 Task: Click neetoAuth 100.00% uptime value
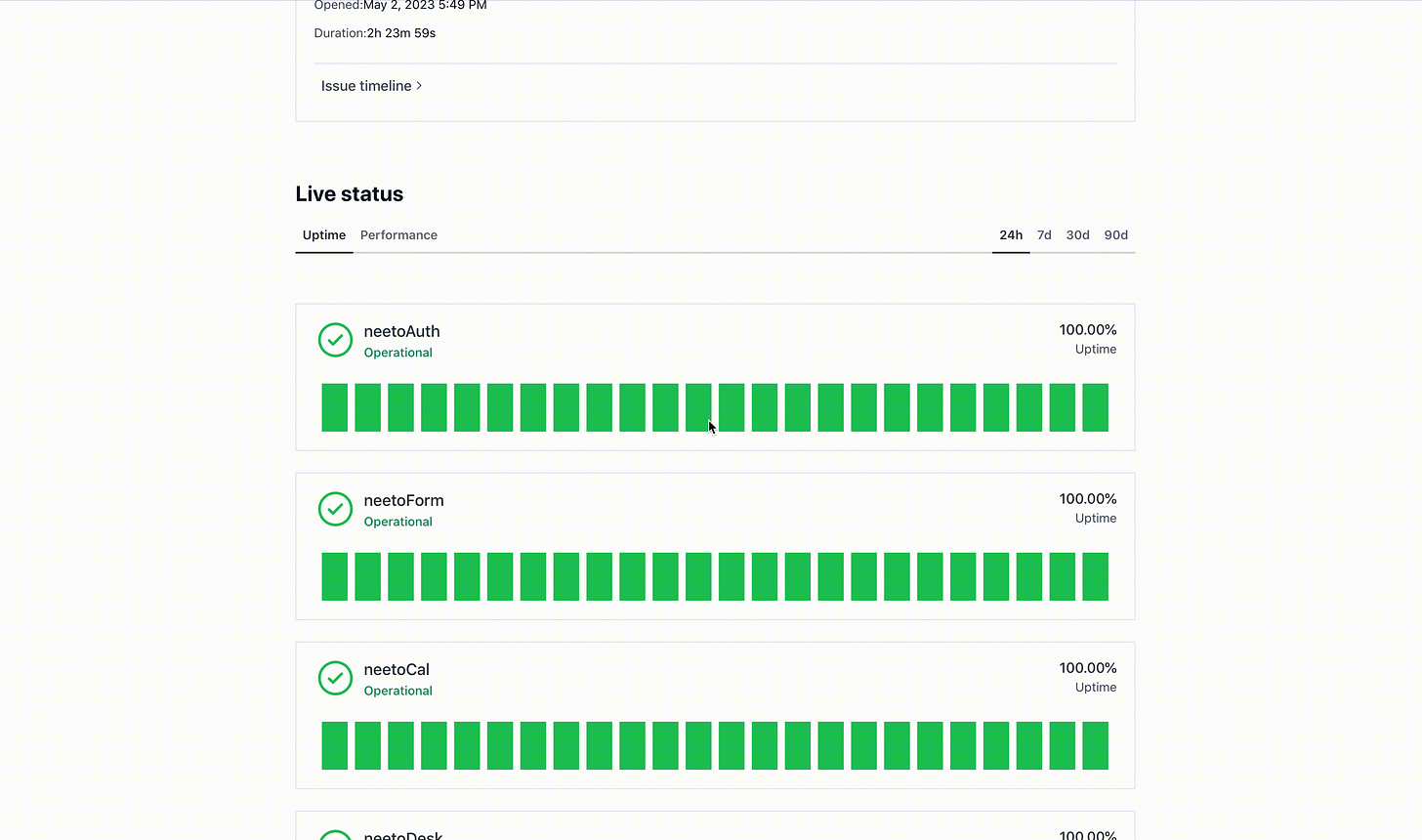pos(1087,330)
